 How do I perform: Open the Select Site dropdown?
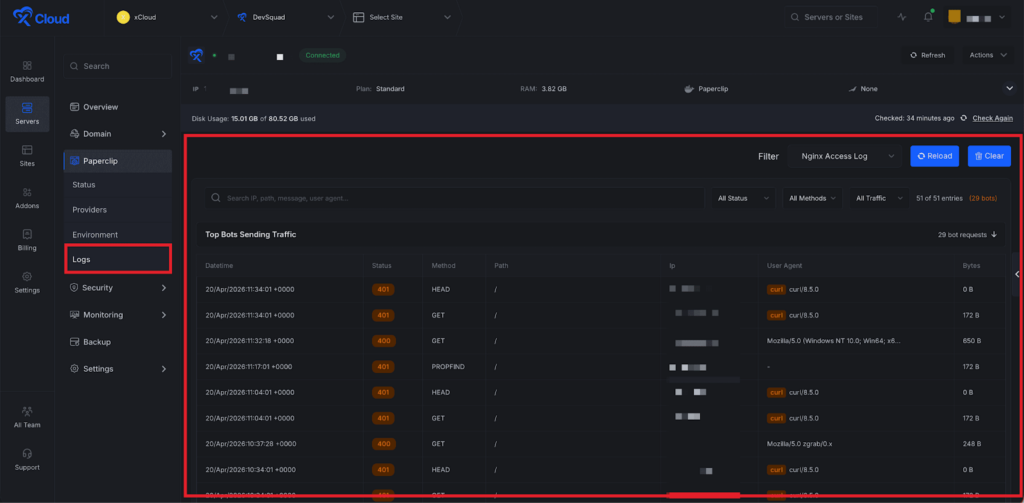coord(402,17)
